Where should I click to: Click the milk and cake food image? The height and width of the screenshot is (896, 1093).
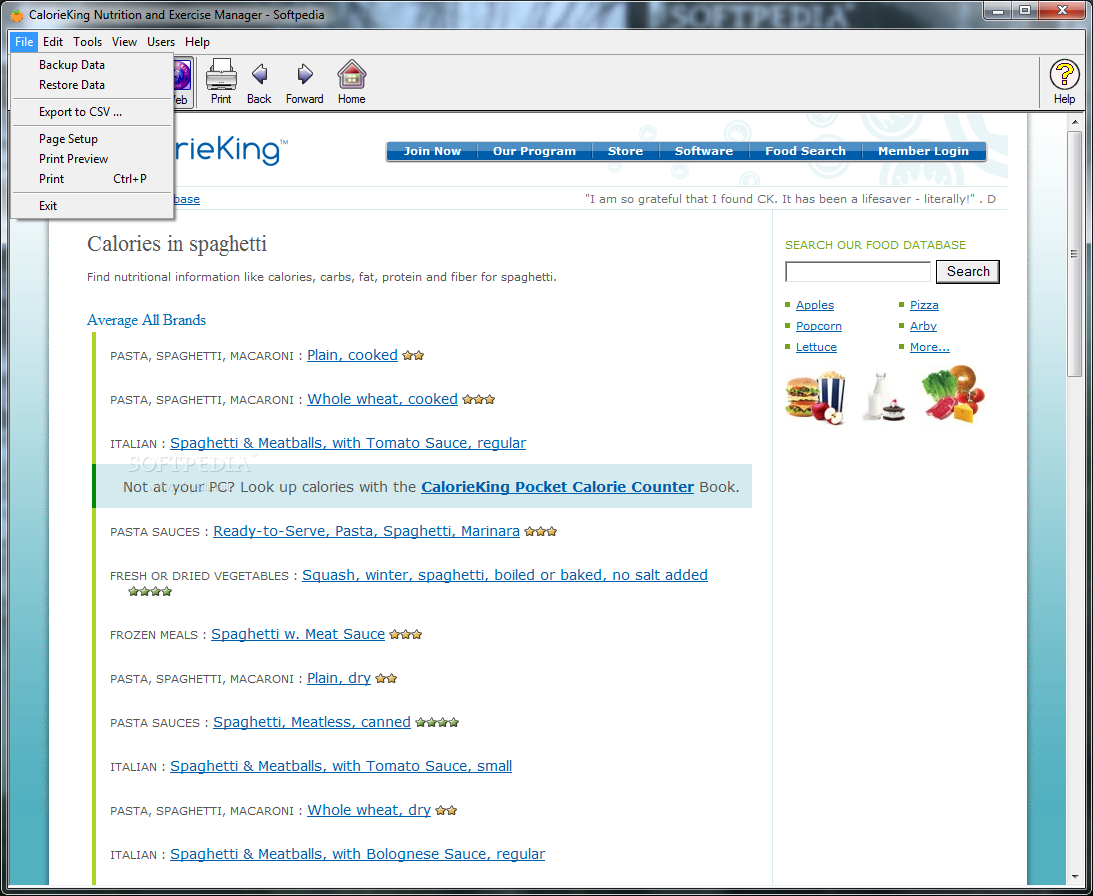tap(883, 397)
